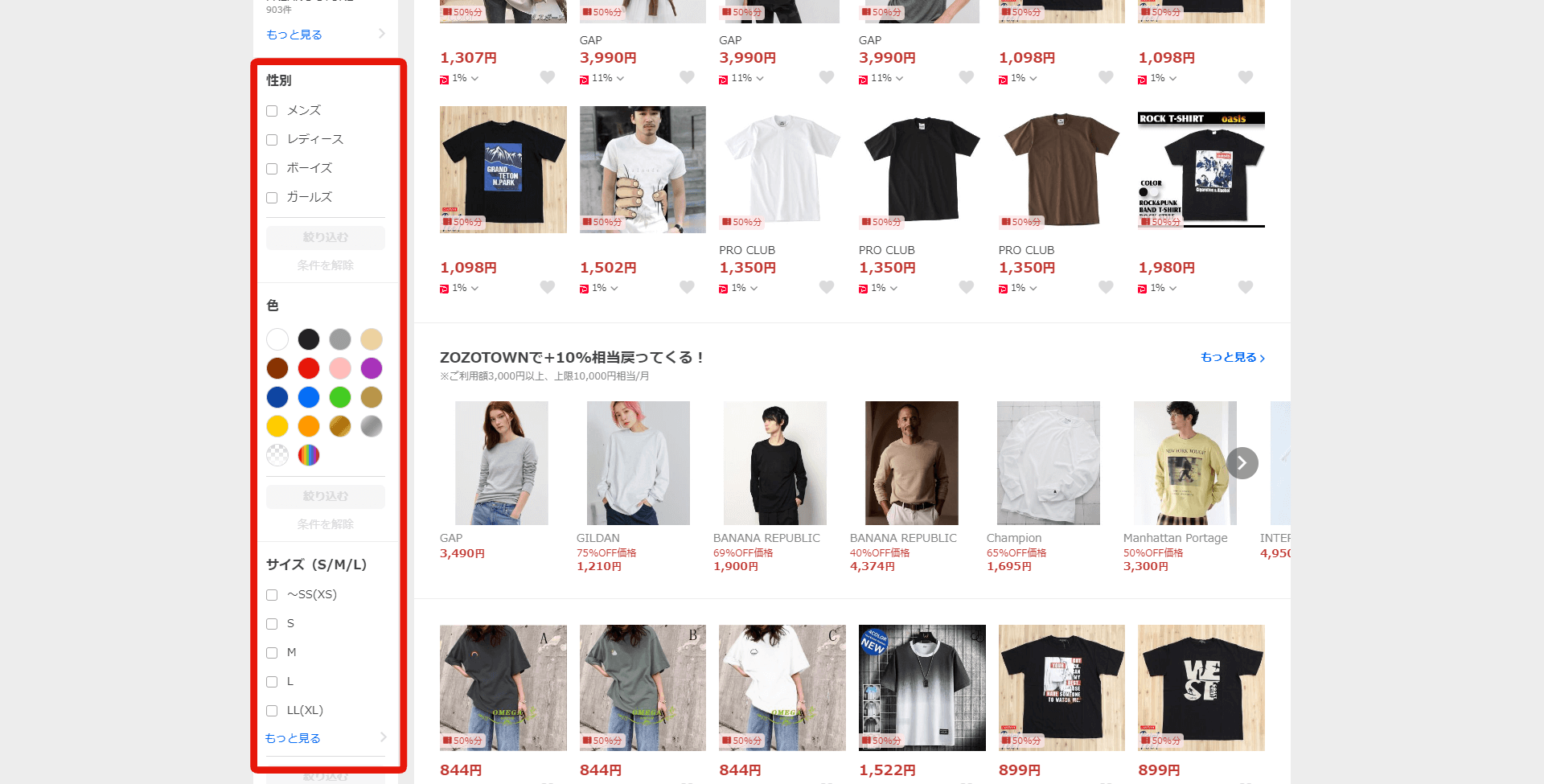Click next arrow in ZOZOTOWN carousel
This screenshot has height=784, width=1544.
(x=1242, y=463)
